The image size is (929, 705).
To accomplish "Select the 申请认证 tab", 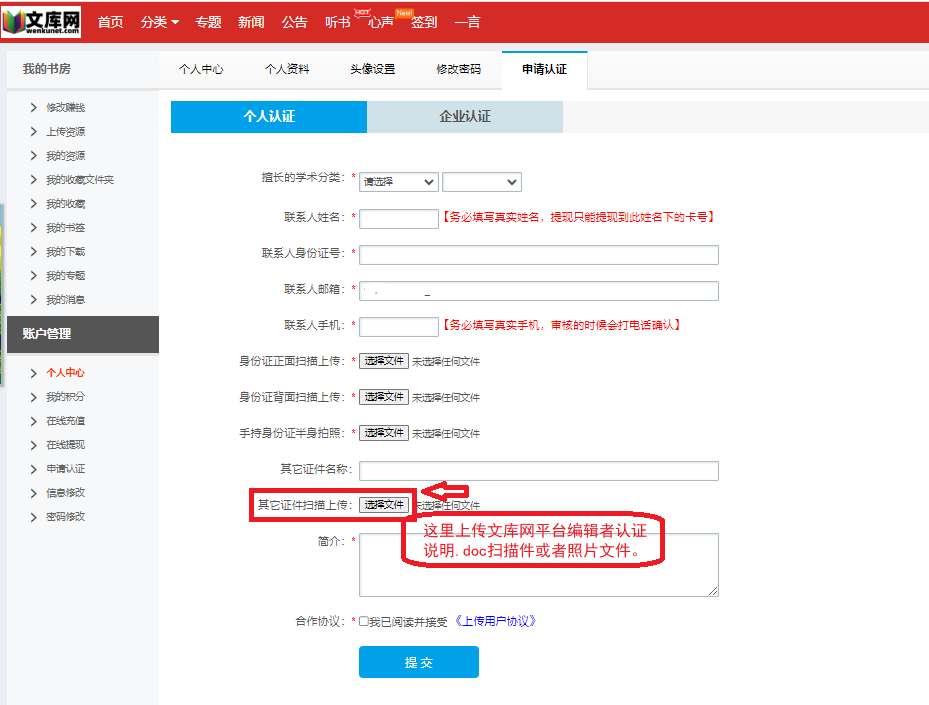I will [x=544, y=69].
